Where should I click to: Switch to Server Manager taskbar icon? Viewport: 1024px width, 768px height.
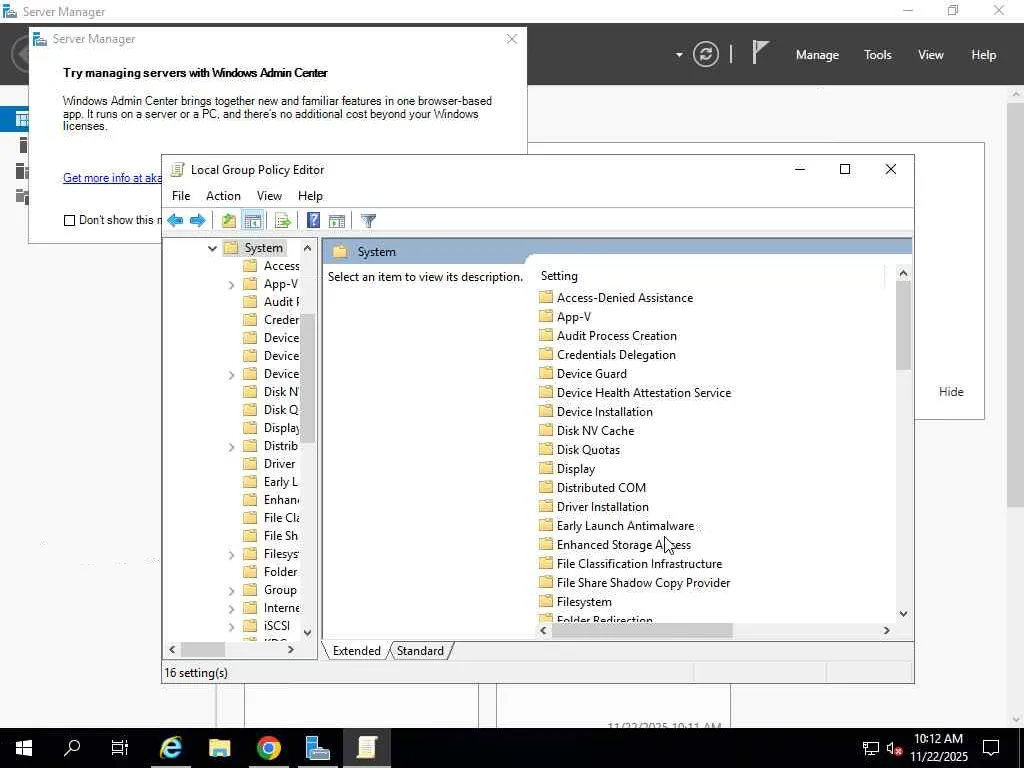coord(317,748)
